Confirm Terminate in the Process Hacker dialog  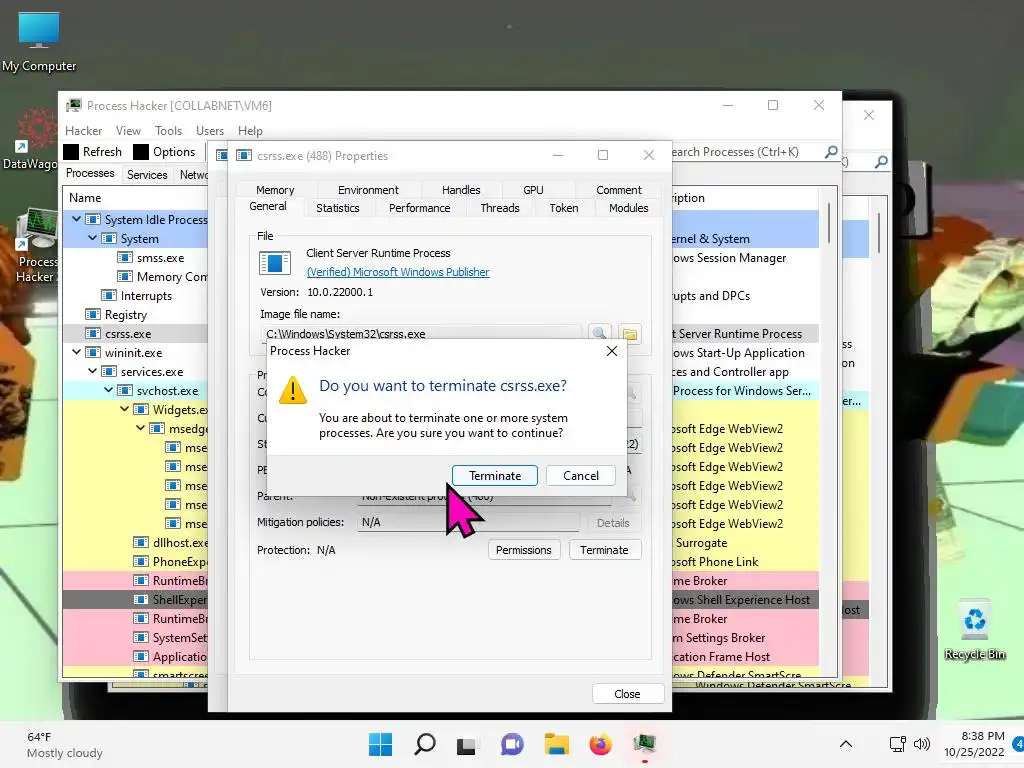coord(494,475)
